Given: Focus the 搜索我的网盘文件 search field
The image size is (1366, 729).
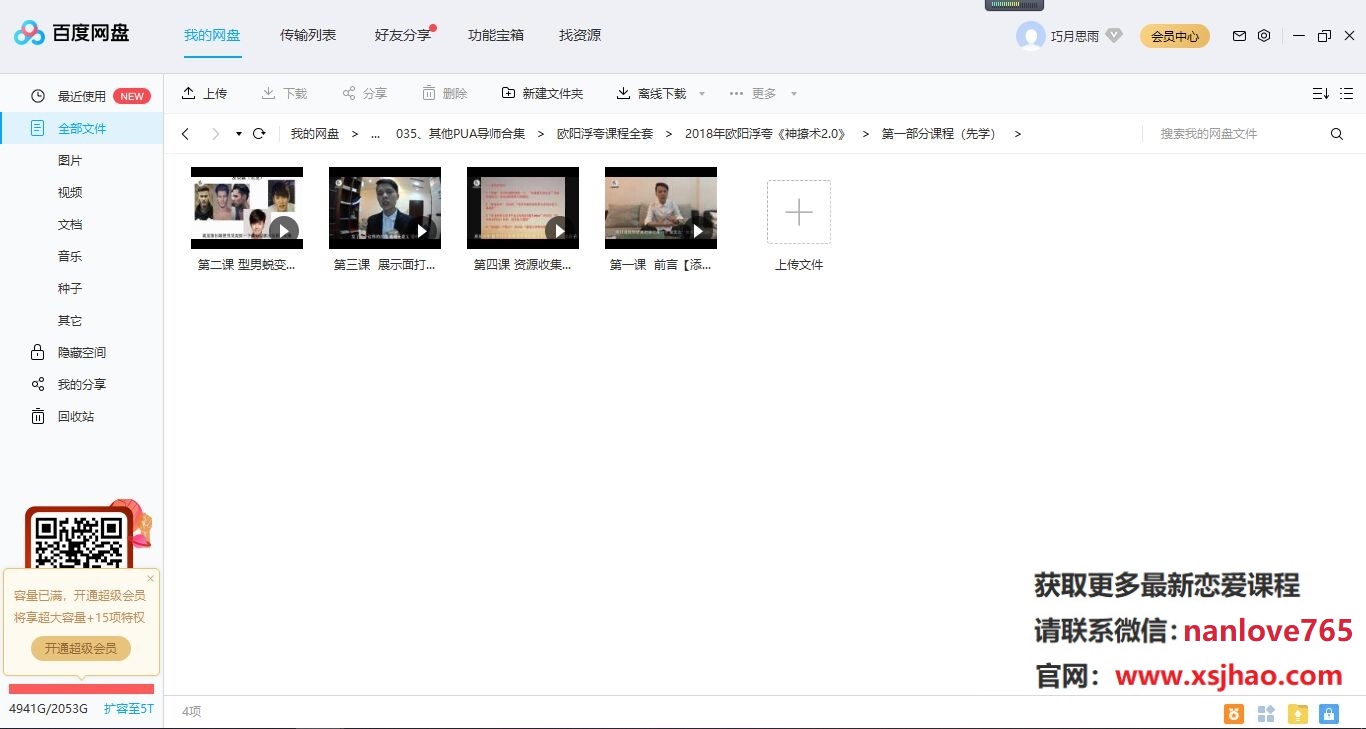Looking at the screenshot, I should (x=1235, y=133).
